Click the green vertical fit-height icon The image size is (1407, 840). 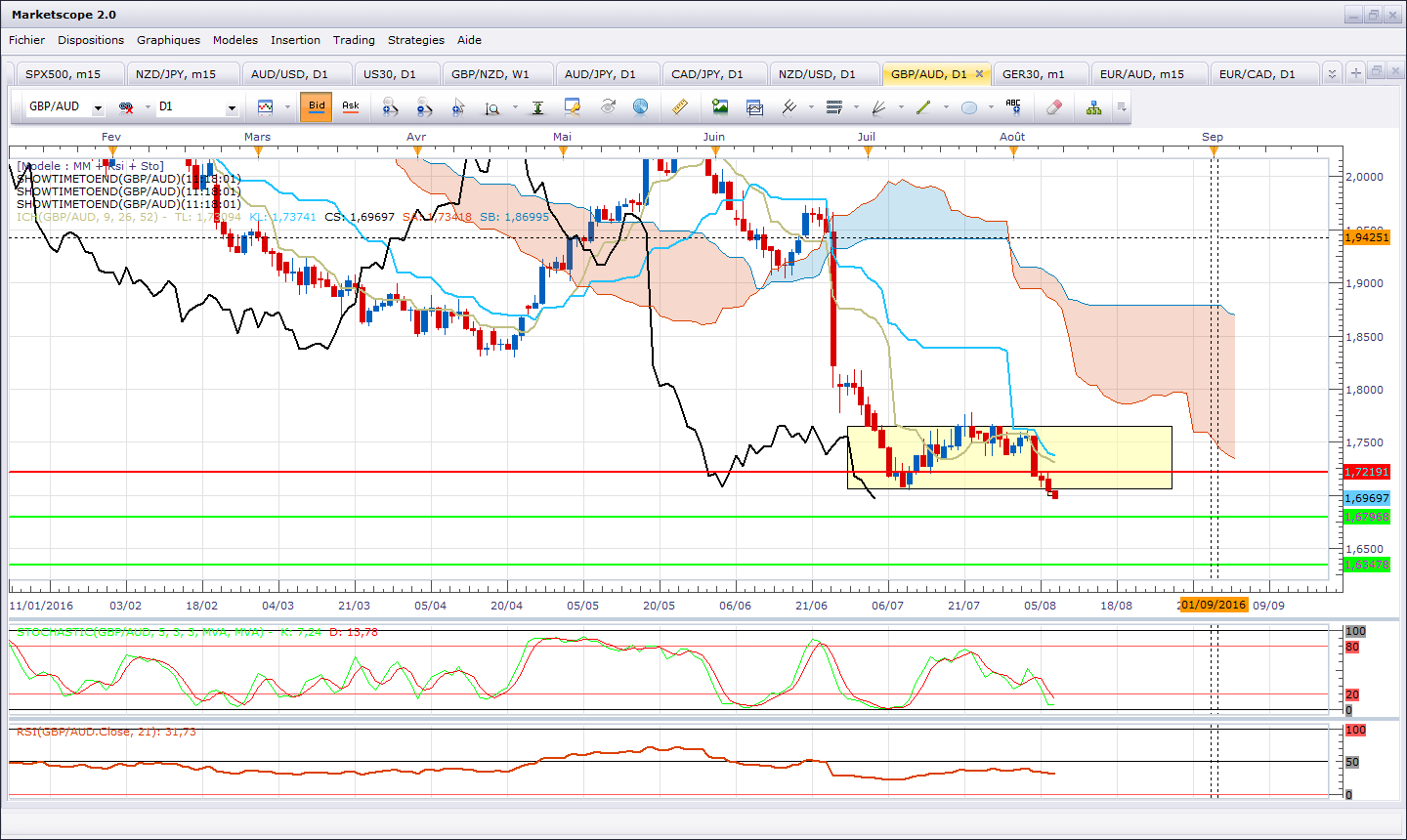[x=537, y=107]
